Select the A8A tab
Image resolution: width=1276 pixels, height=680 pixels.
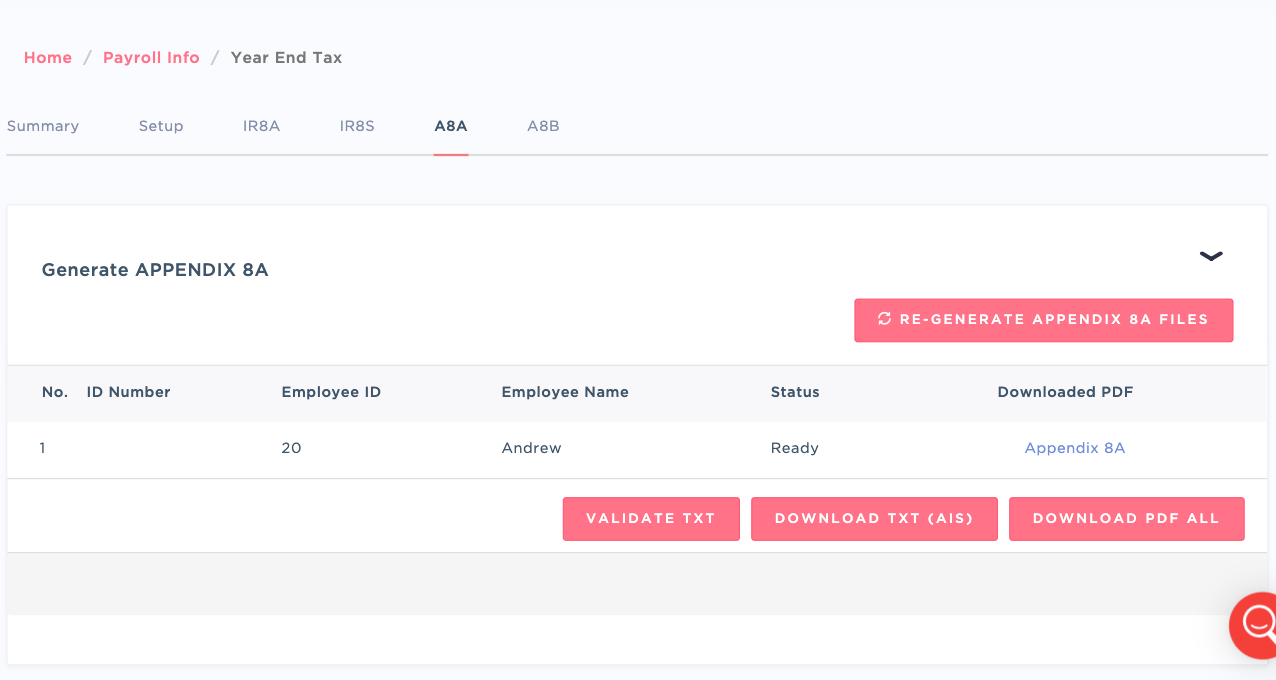click(x=451, y=126)
